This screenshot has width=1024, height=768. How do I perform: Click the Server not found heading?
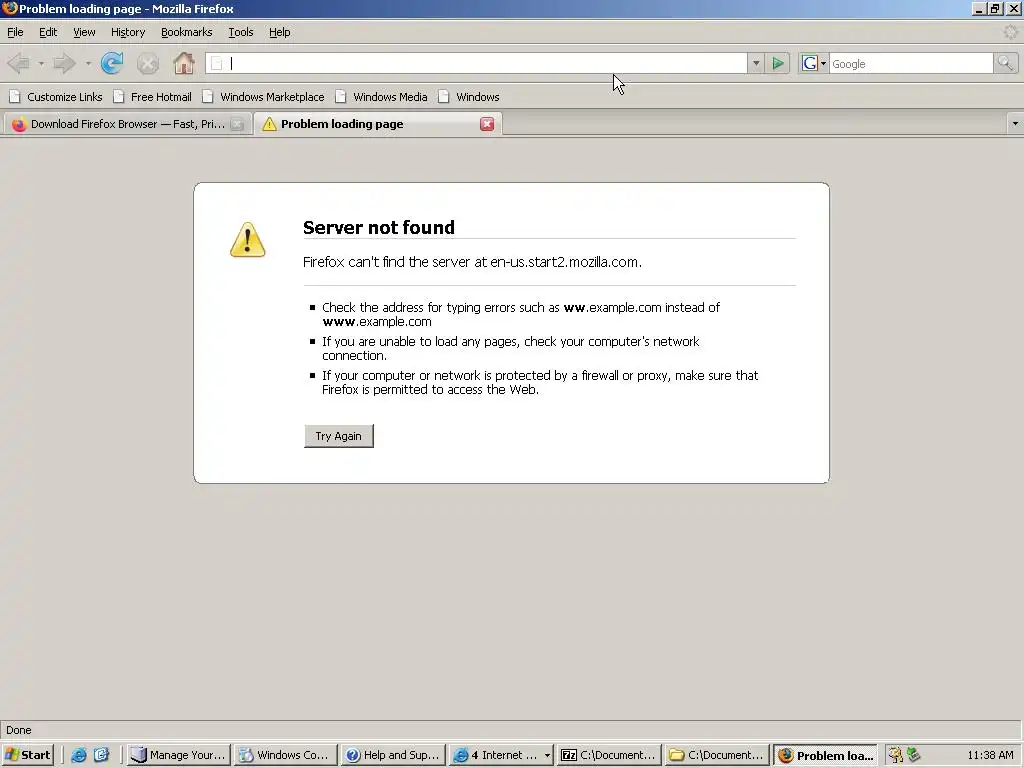[x=379, y=227]
